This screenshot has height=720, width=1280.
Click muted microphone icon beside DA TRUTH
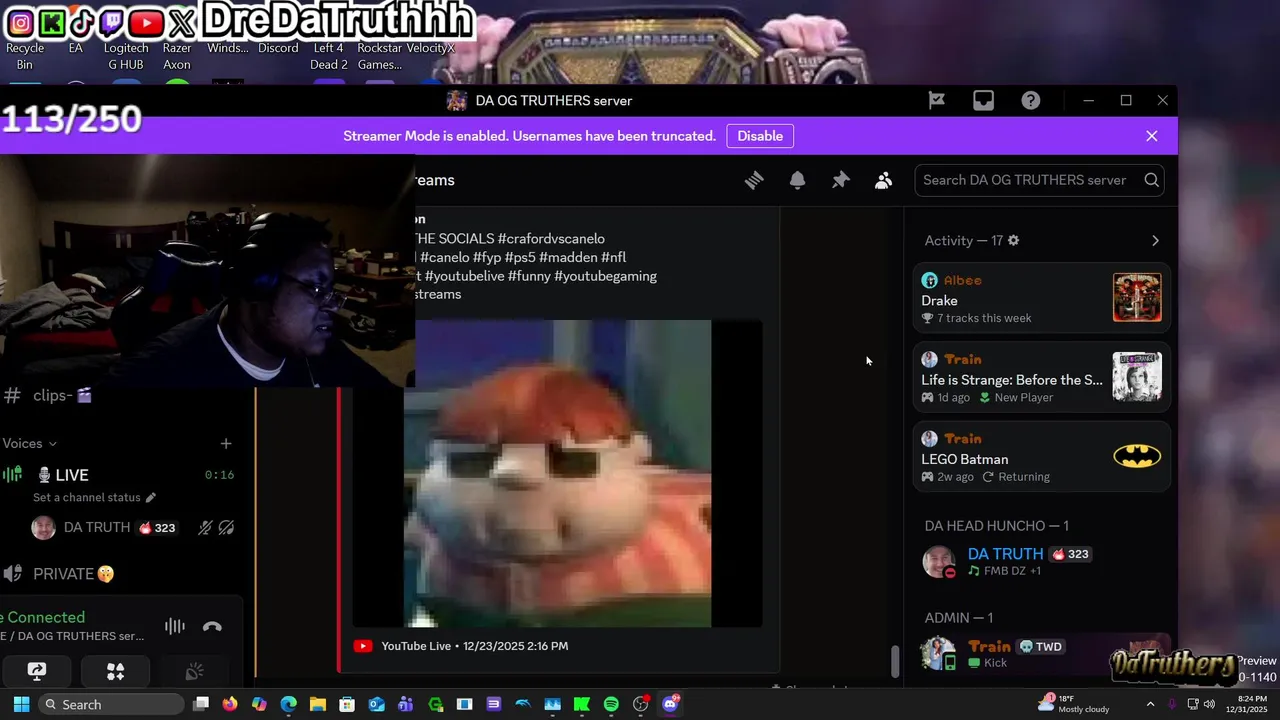(x=205, y=527)
